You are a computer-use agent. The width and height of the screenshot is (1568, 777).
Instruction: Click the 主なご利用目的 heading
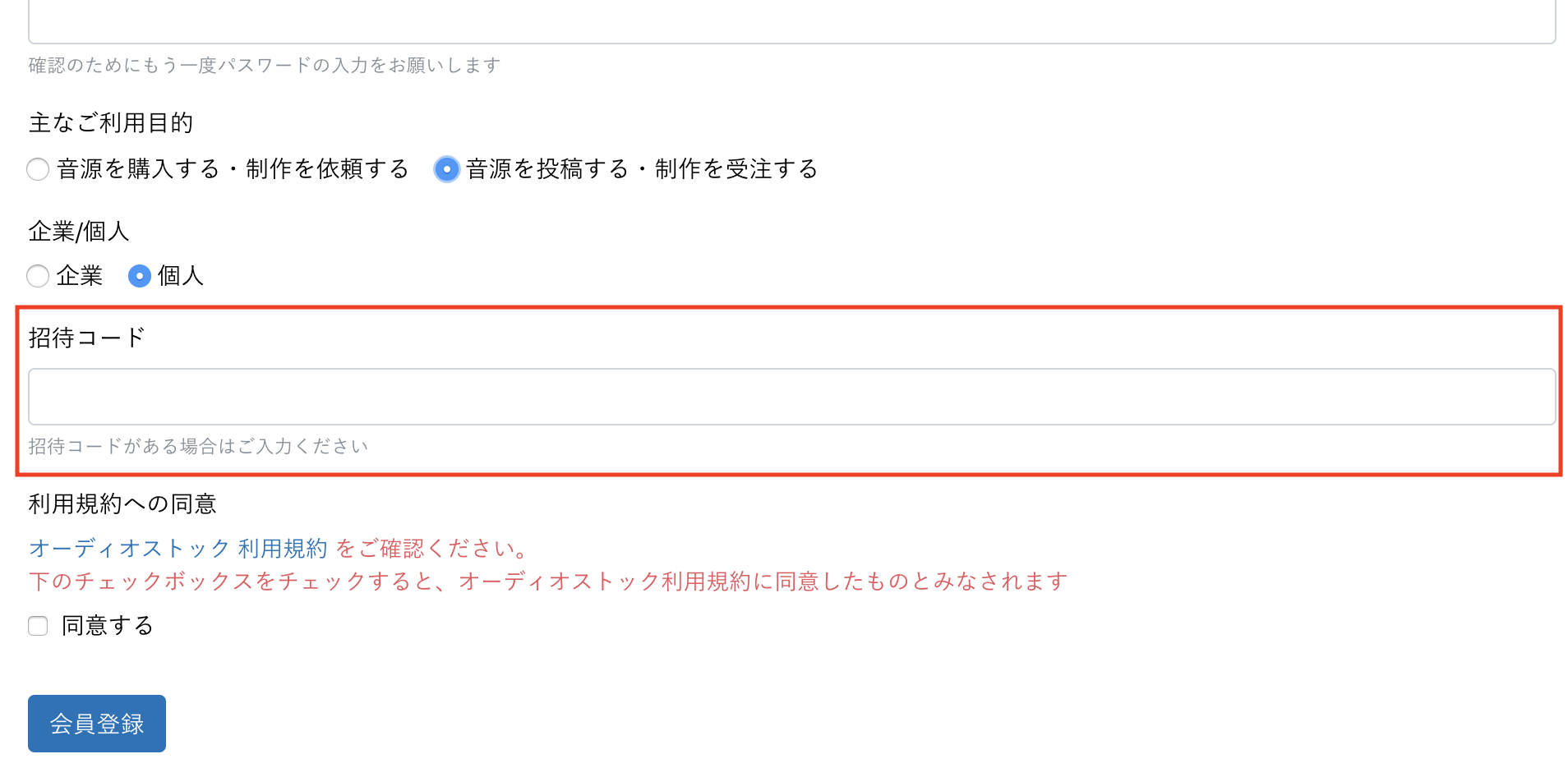[x=111, y=123]
